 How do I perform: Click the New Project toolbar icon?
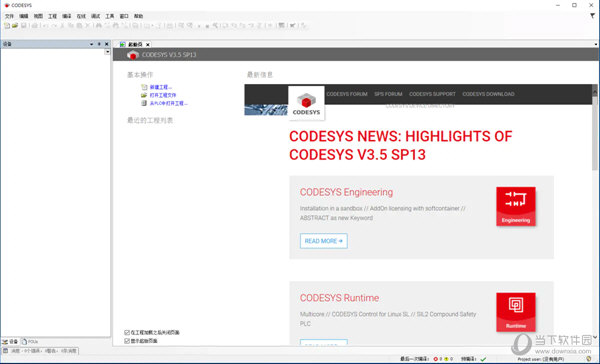tap(7, 26)
